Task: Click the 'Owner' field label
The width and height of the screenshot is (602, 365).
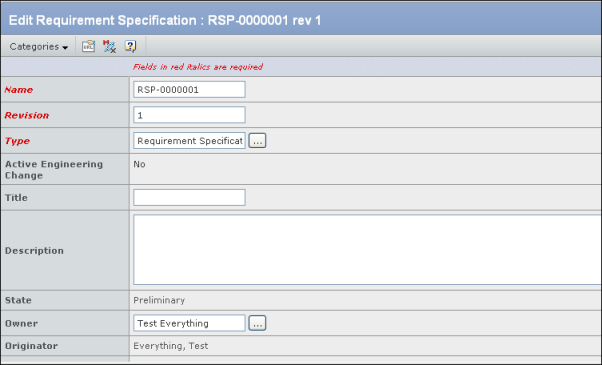Action: tap(22, 324)
